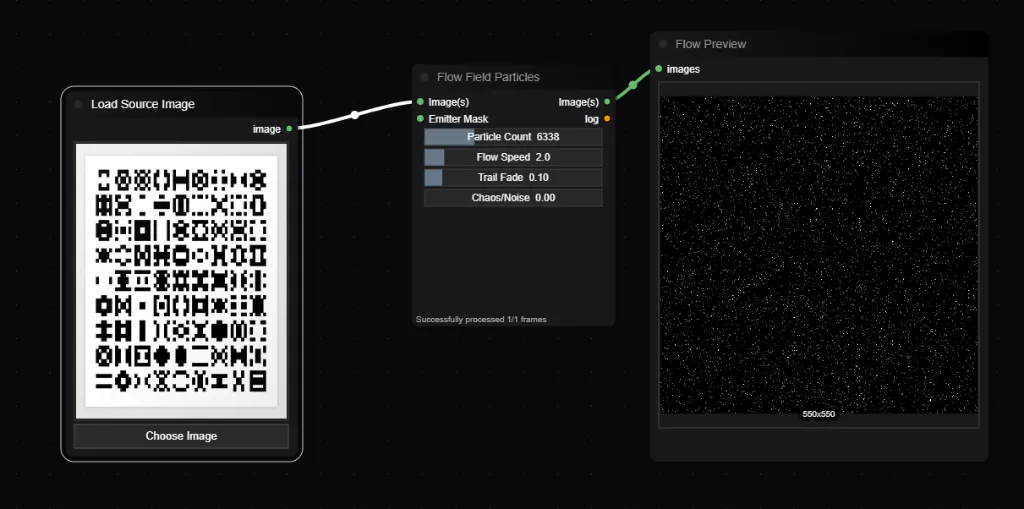The height and width of the screenshot is (509, 1024).
Task: Select the Flow Preview title
Action: 711,44
